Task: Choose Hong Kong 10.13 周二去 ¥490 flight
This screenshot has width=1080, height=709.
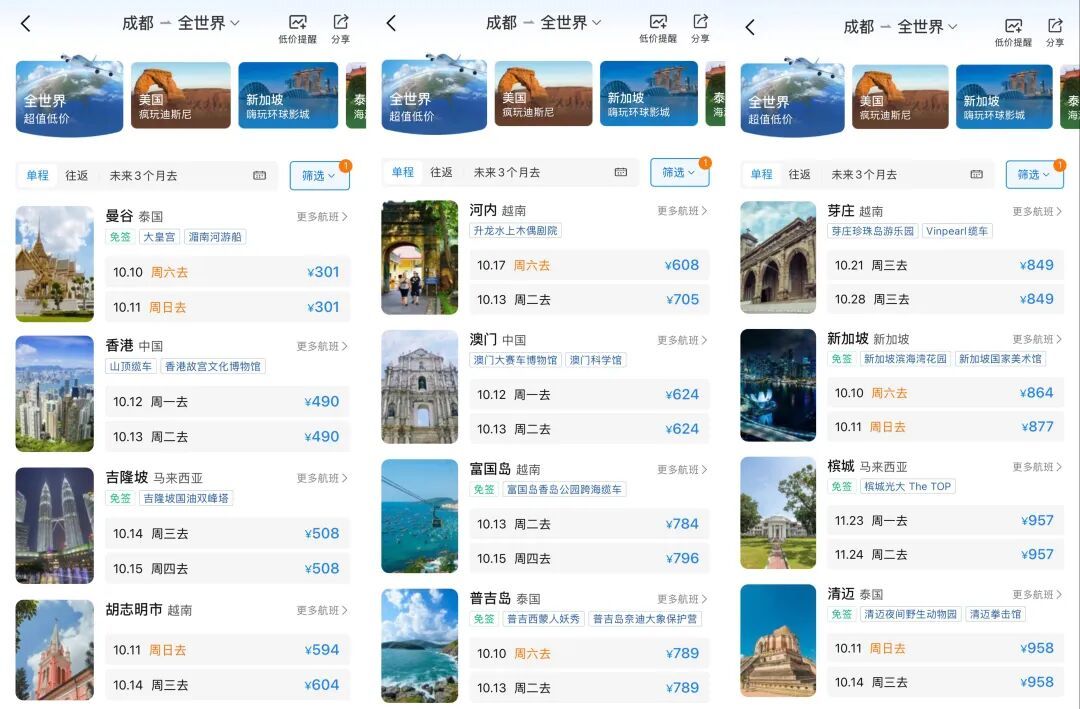Action: [x=227, y=437]
